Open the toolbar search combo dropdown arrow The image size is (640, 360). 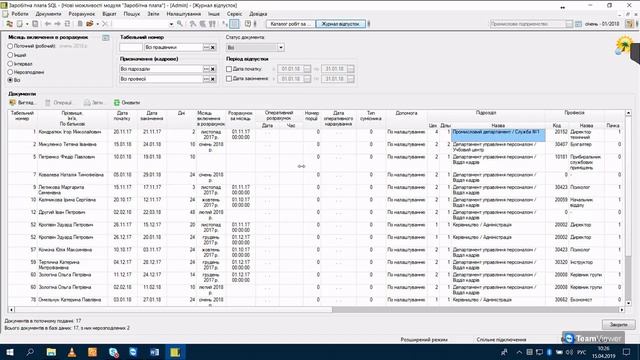click(171, 24)
